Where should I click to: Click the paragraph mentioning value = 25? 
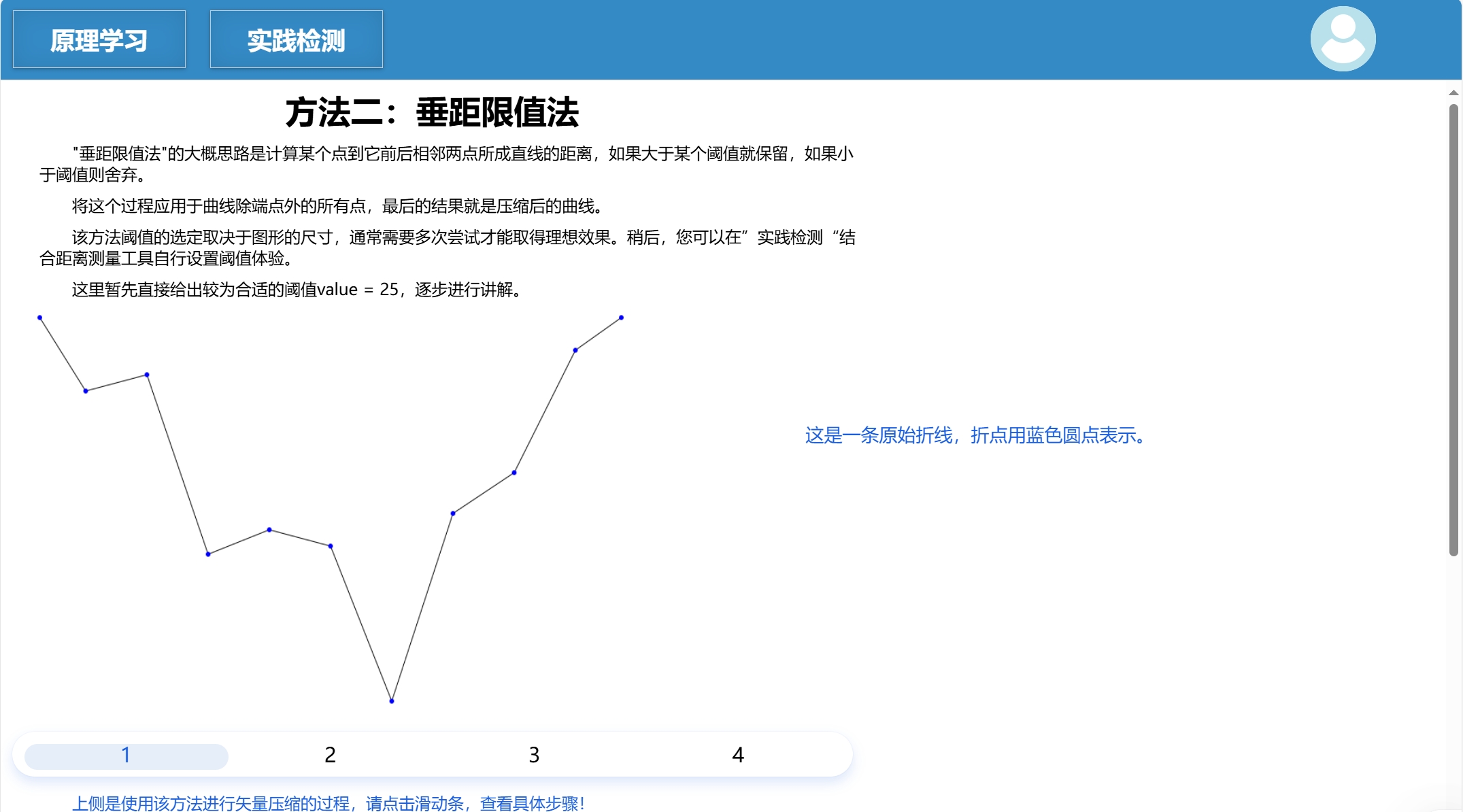pyautogui.click(x=297, y=290)
